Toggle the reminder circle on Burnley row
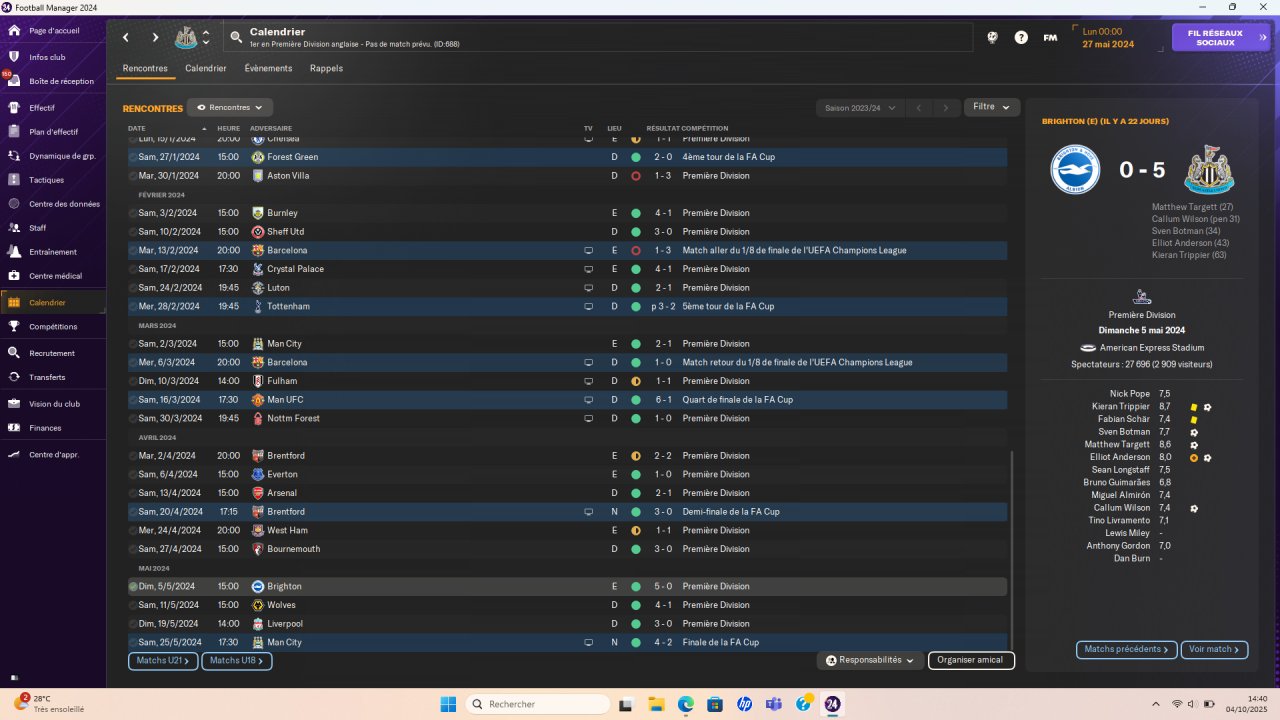 [x=133, y=213]
